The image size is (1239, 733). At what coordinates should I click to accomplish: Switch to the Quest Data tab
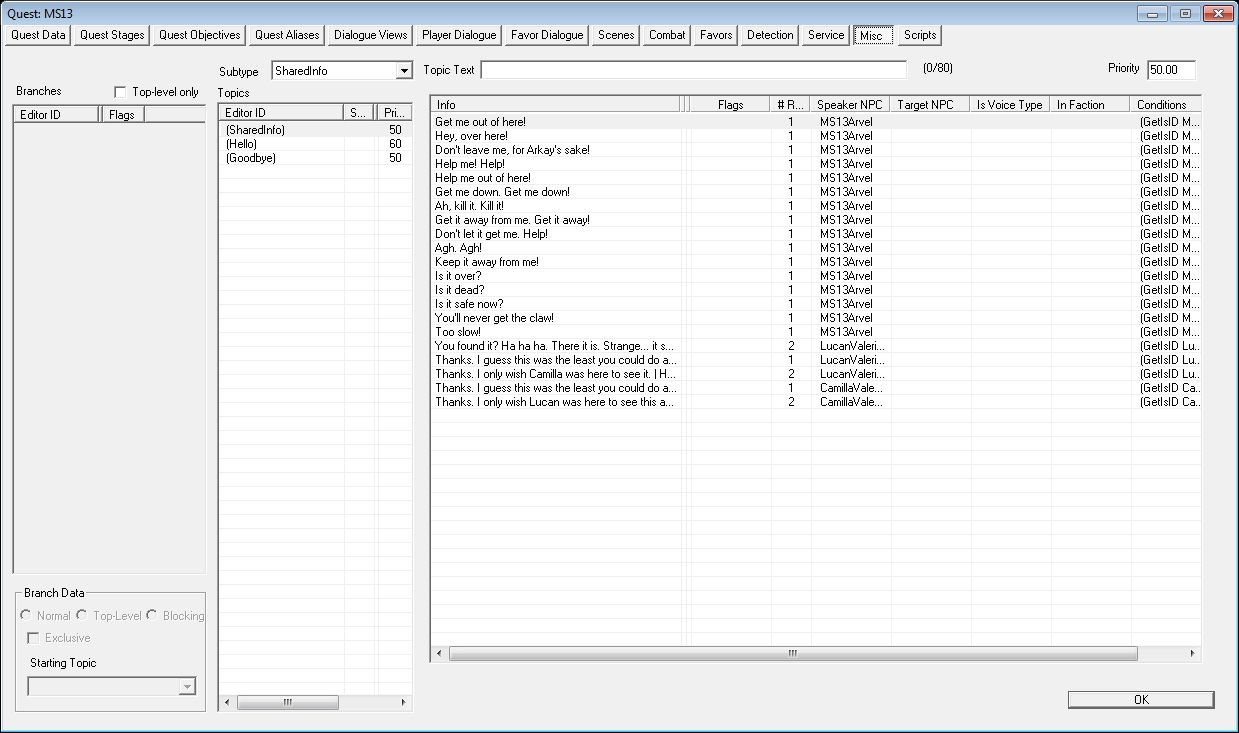38,35
